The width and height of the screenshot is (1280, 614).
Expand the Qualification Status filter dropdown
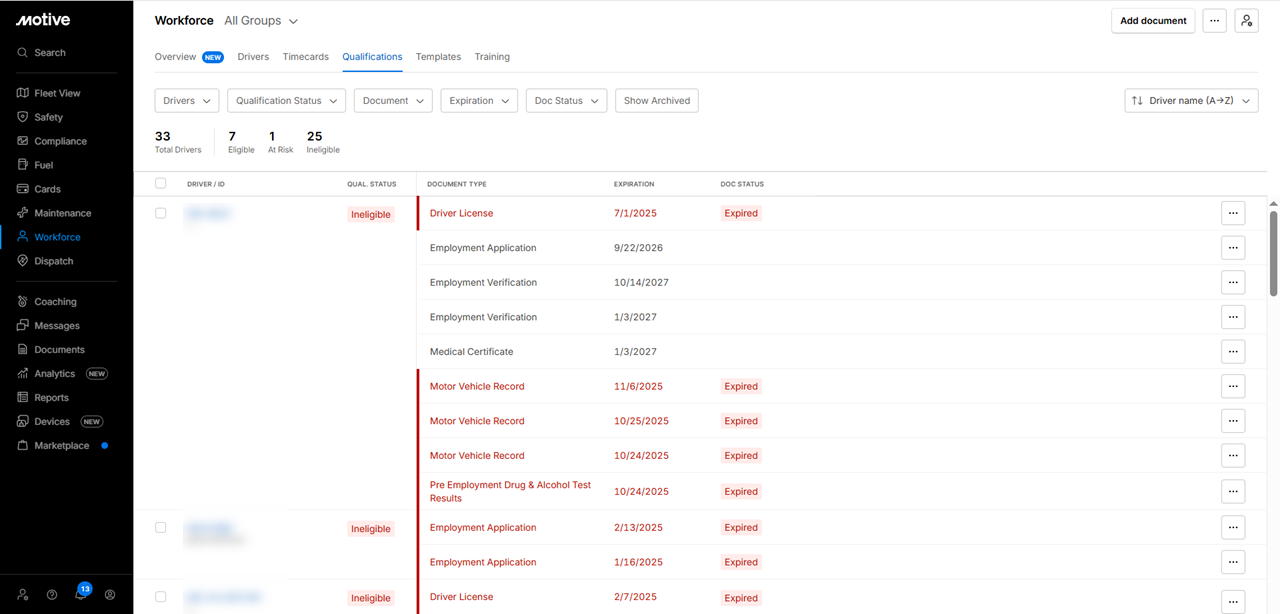click(286, 101)
